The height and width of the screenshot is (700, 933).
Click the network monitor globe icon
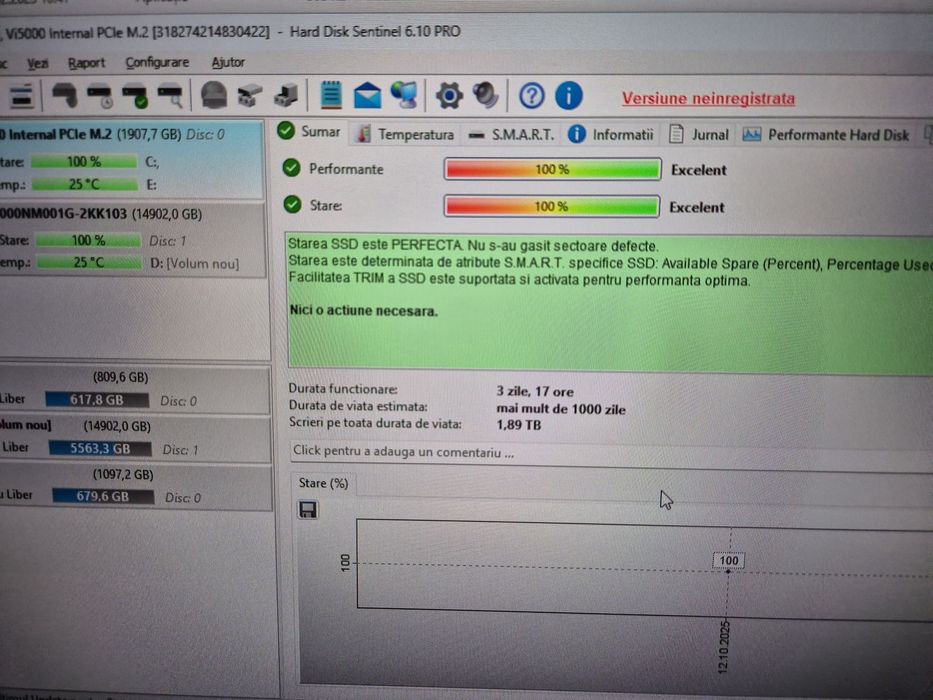click(404, 95)
